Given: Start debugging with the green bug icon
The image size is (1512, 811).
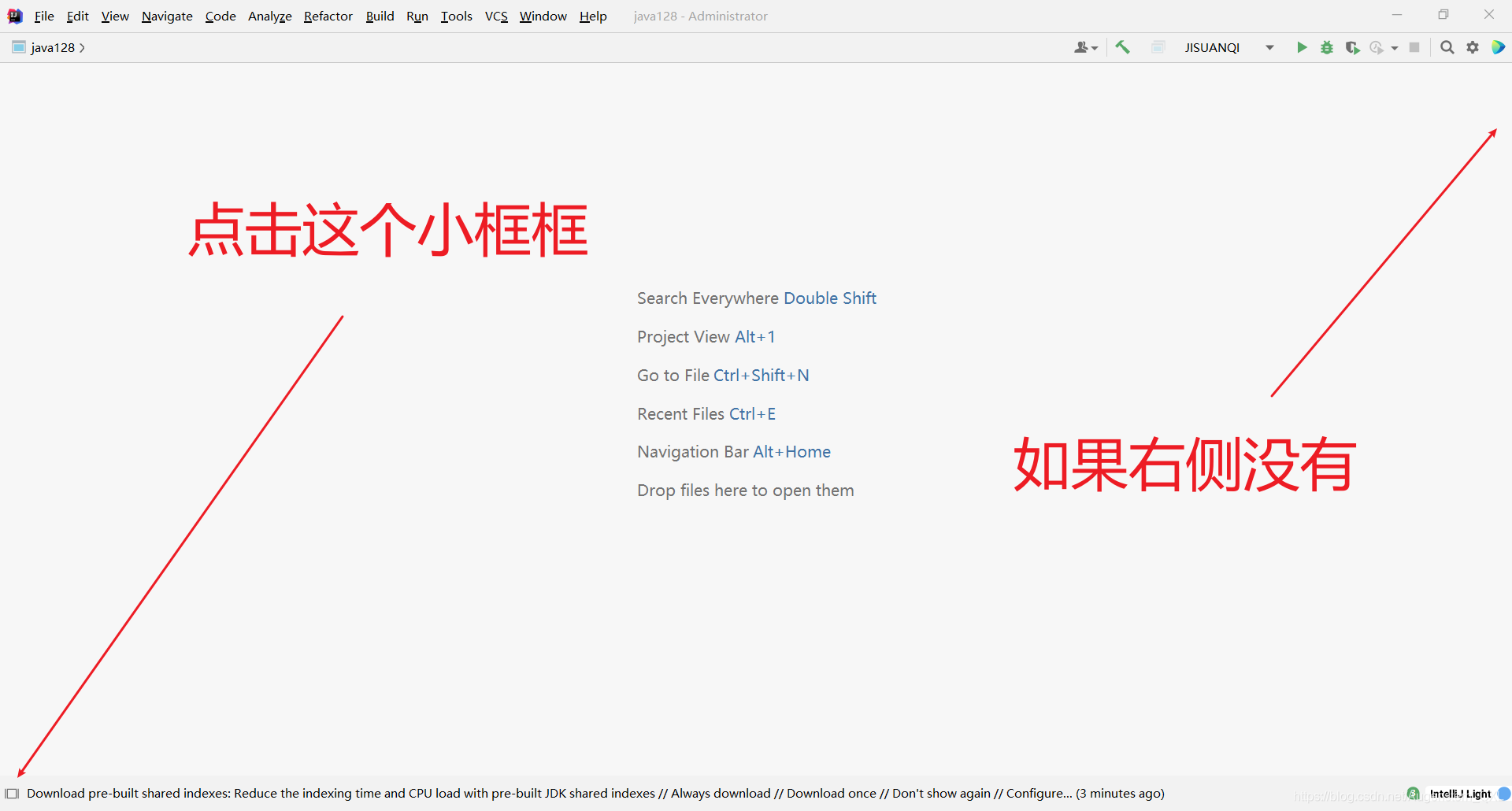Looking at the screenshot, I should (x=1327, y=47).
